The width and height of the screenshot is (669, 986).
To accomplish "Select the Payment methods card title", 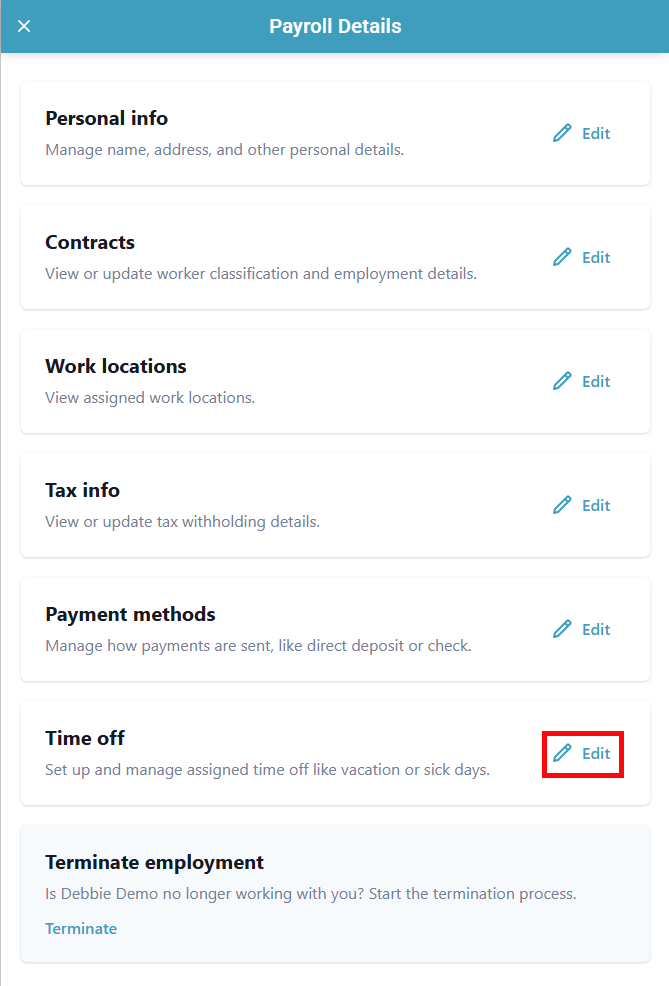I will (x=130, y=614).
